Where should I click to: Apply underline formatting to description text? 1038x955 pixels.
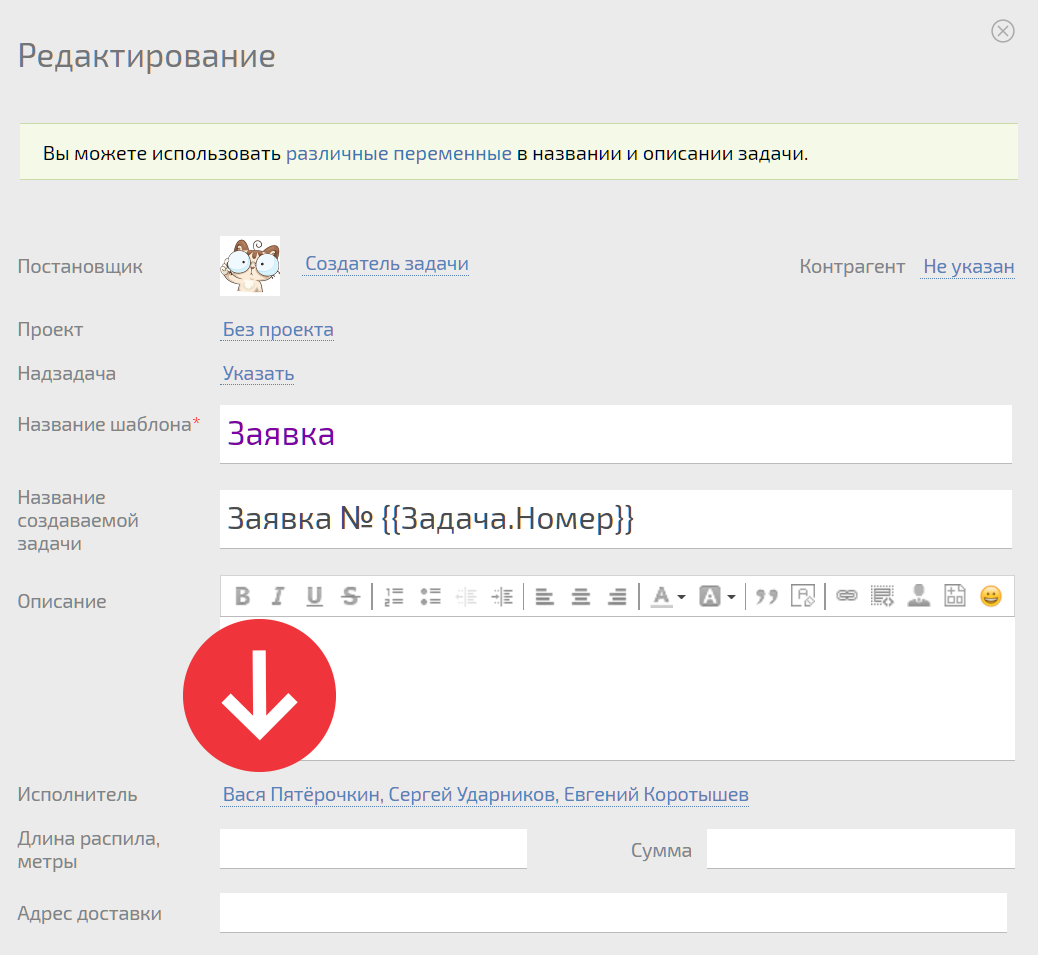click(314, 596)
